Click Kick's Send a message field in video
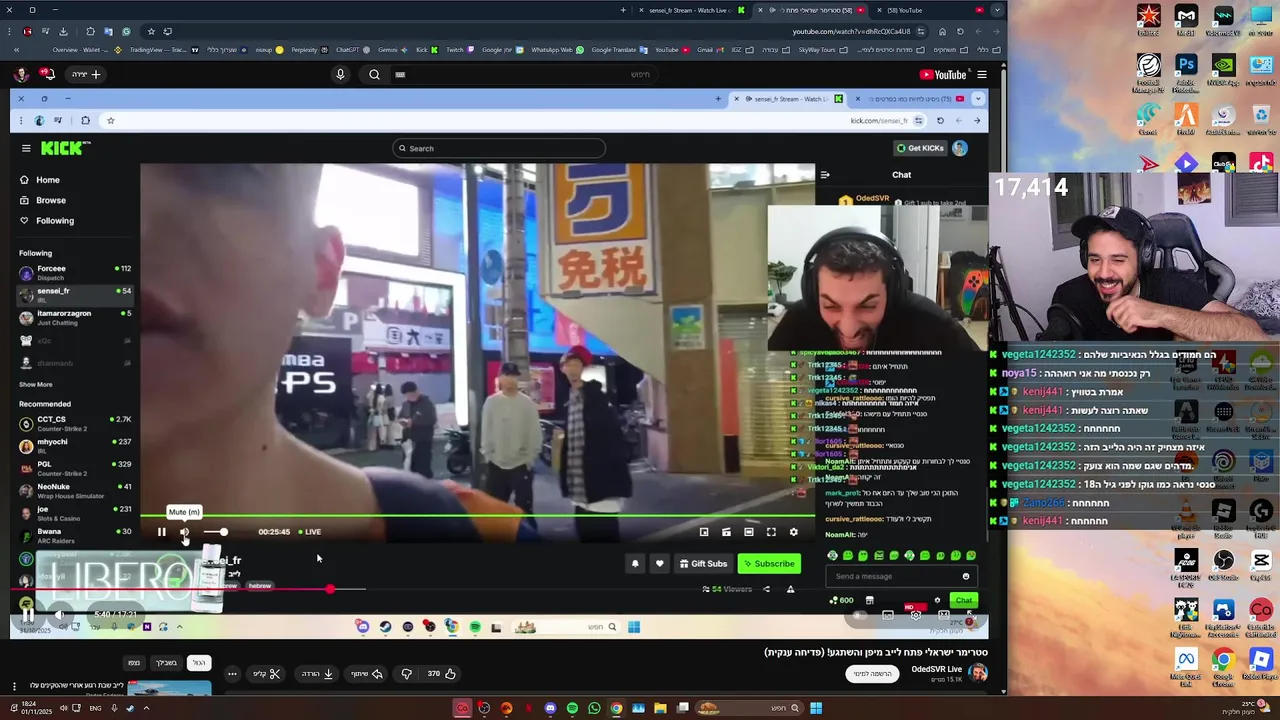 click(x=900, y=576)
